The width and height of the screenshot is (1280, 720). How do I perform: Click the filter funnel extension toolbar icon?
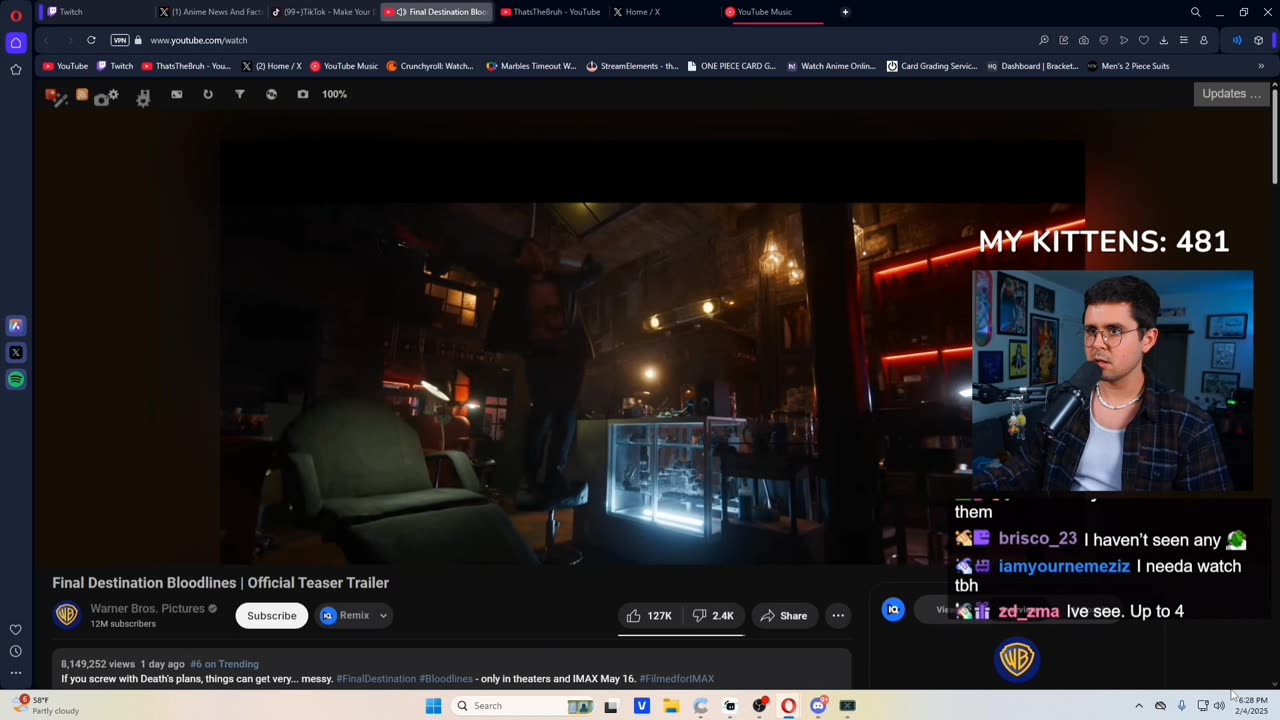(240, 94)
